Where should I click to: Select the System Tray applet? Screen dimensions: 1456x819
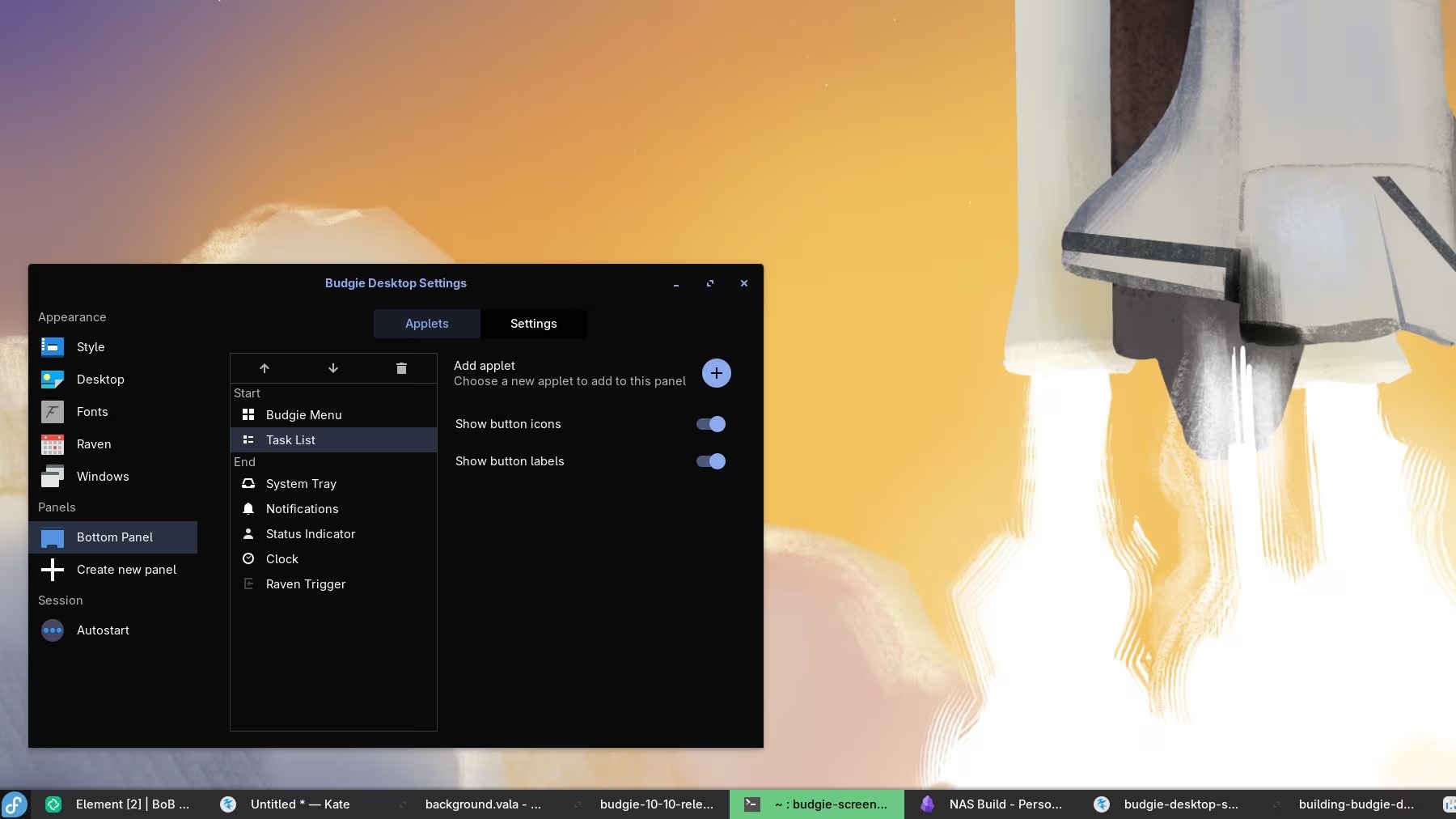click(x=301, y=483)
